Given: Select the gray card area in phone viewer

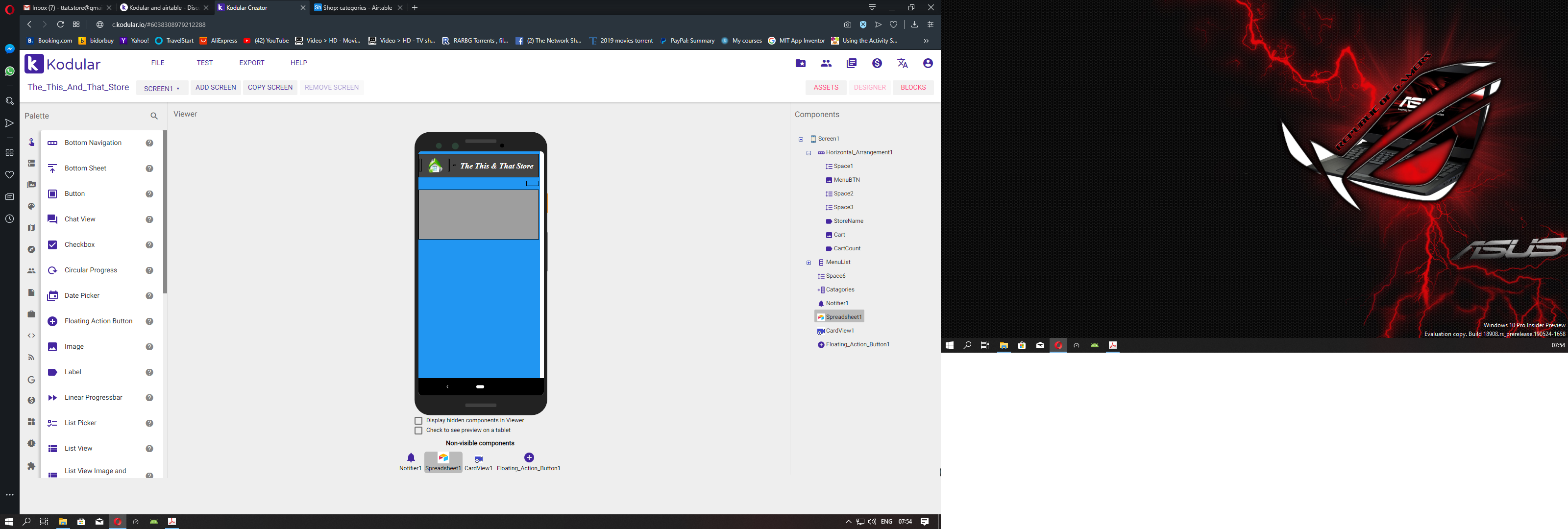Looking at the screenshot, I should coord(478,214).
